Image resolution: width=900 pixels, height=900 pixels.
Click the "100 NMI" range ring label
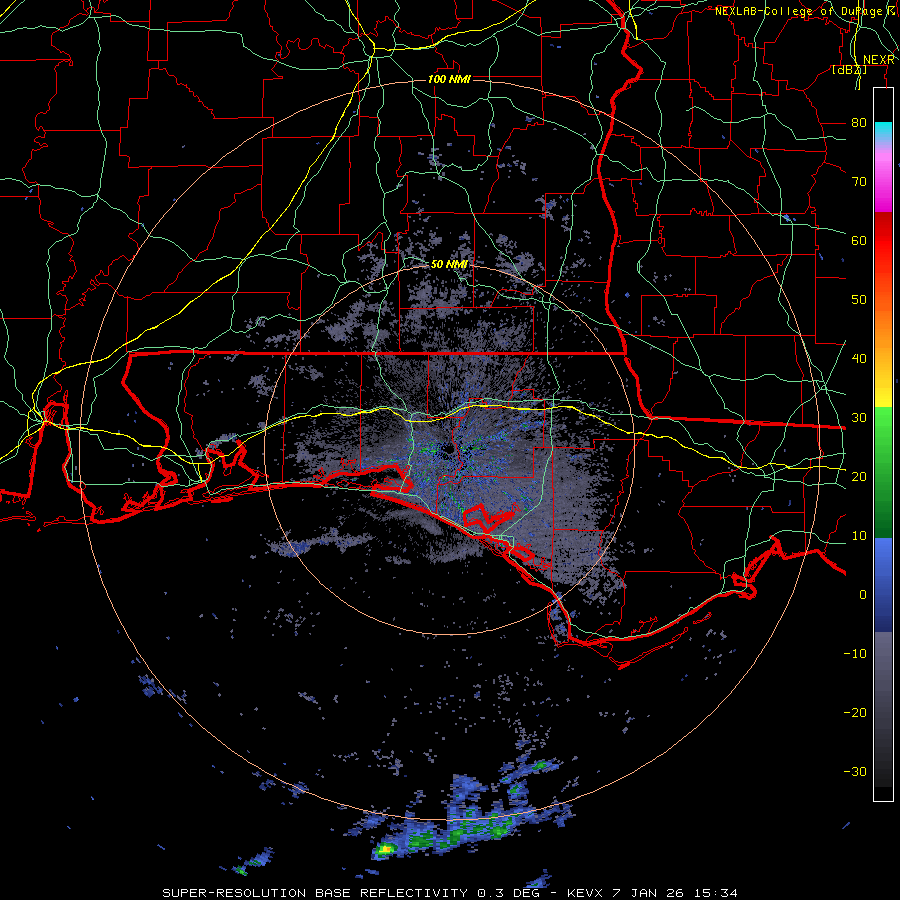point(449,79)
